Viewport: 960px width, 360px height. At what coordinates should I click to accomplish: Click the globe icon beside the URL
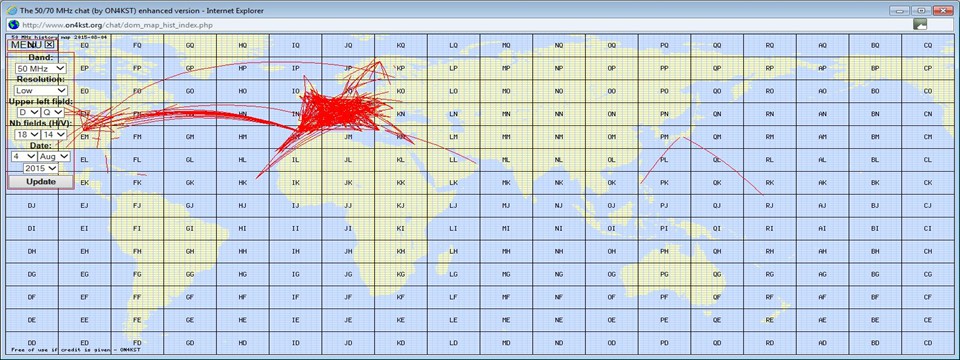13,25
